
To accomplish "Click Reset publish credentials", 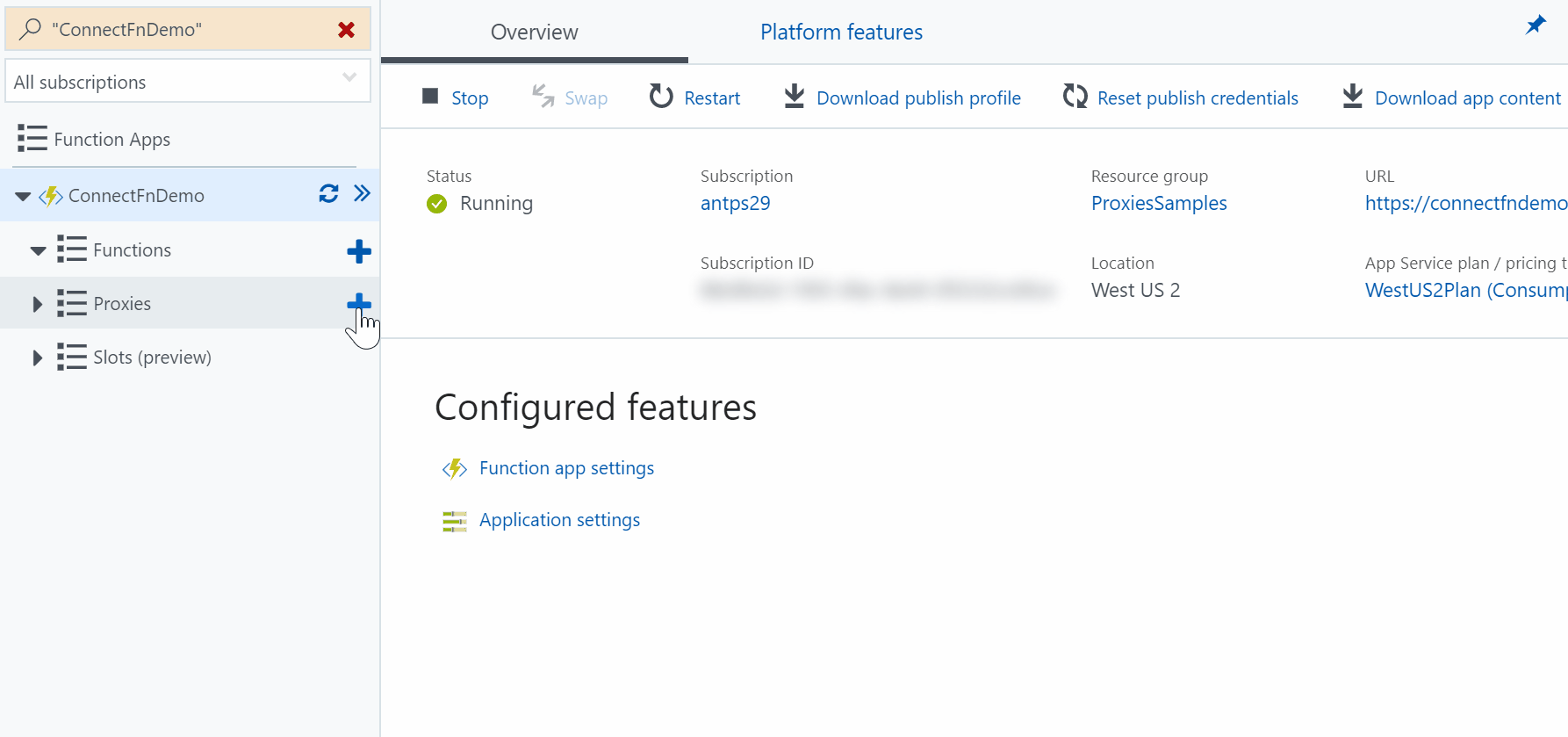I will [1180, 98].
